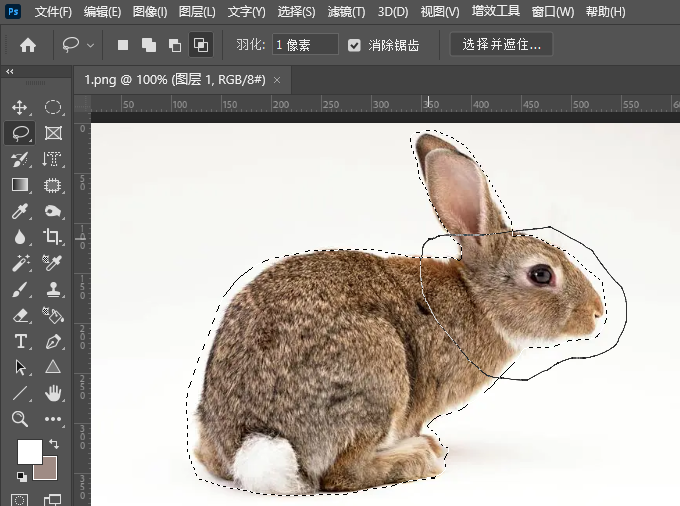This screenshot has width=680, height=506.
Task: Choose Intersect with Selection mode
Action: tap(201, 45)
